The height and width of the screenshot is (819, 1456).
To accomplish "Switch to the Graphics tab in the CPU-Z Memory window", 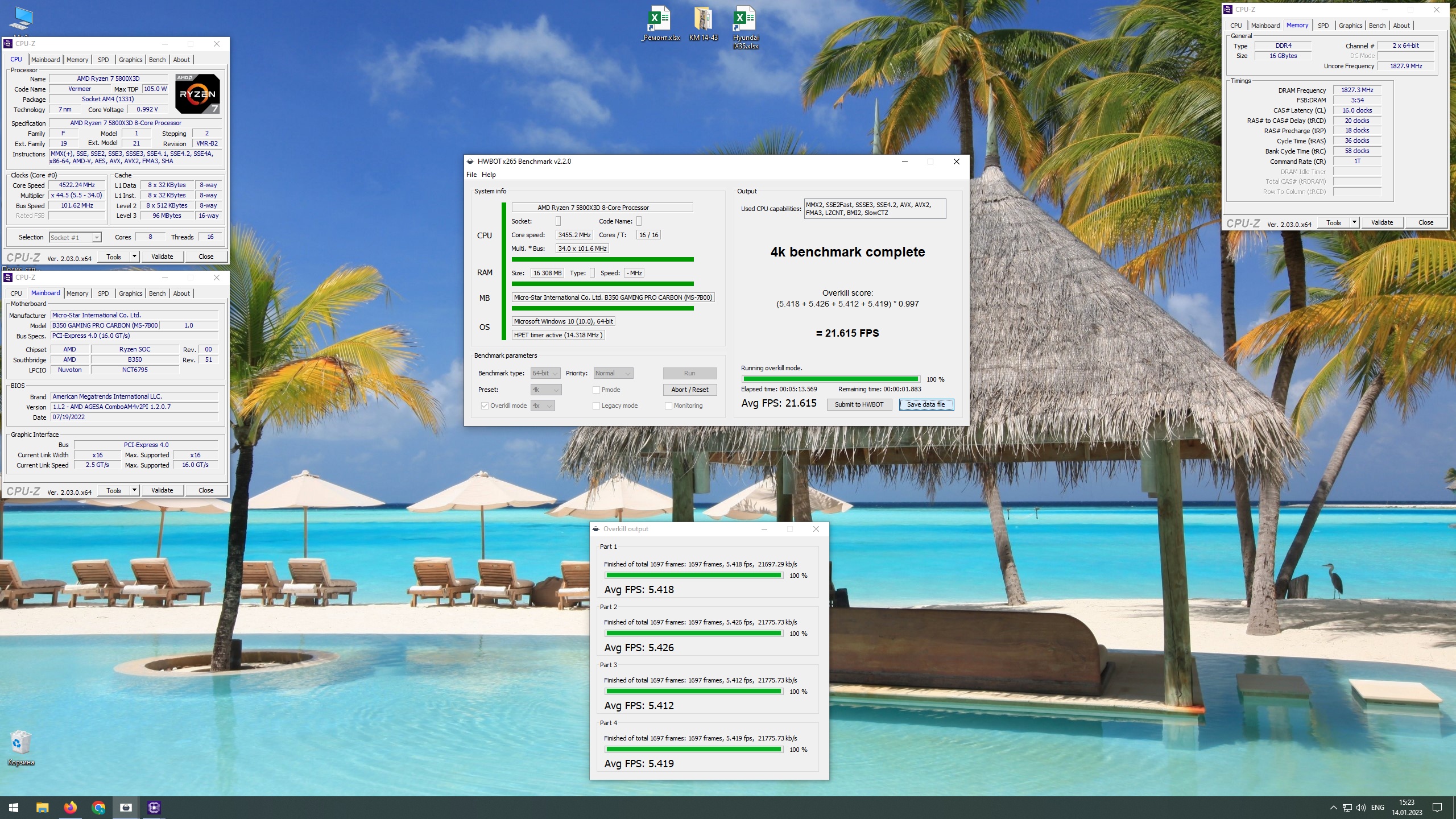I will (x=1350, y=26).
